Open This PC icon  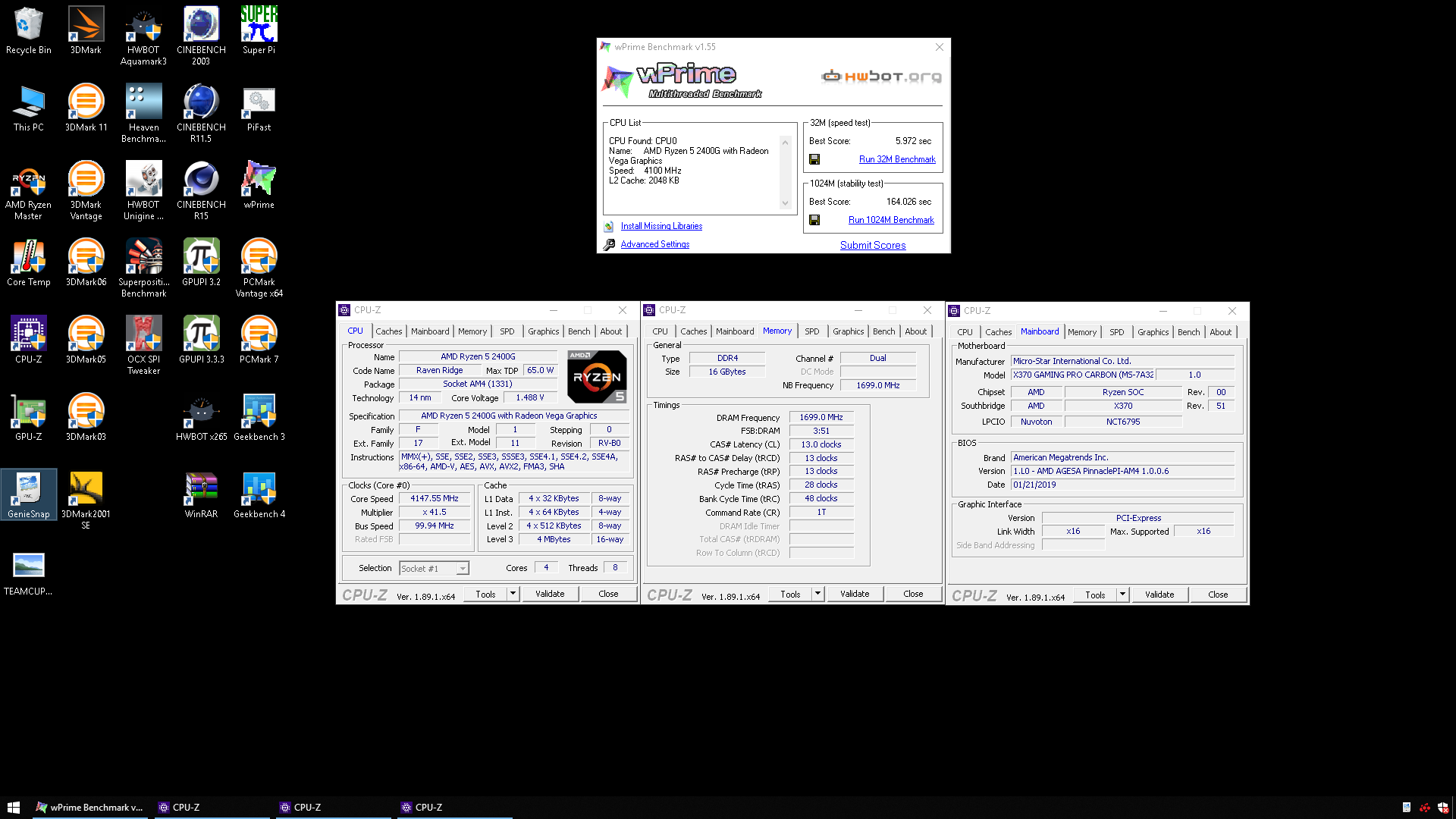[29, 108]
